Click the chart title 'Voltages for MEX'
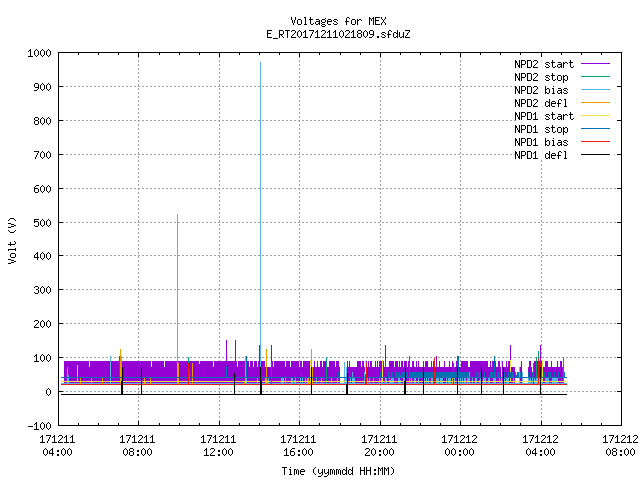This screenshot has width=640, height=480. [338, 21]
